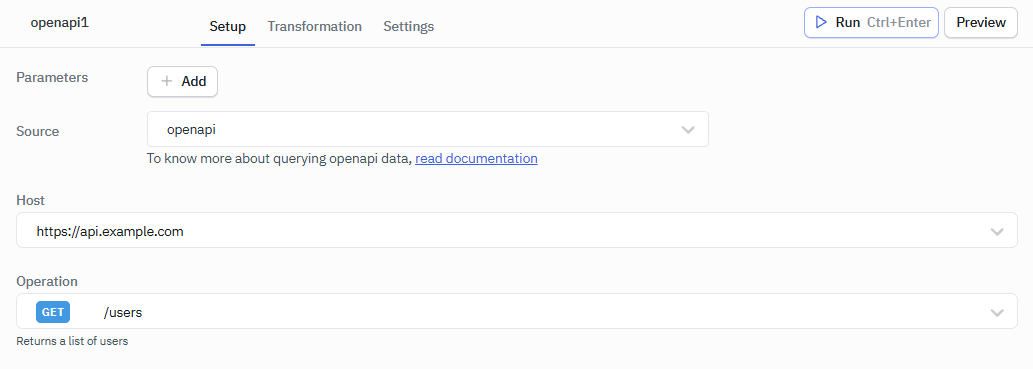
Task: Click the Source label
Action: click(38, 131)
